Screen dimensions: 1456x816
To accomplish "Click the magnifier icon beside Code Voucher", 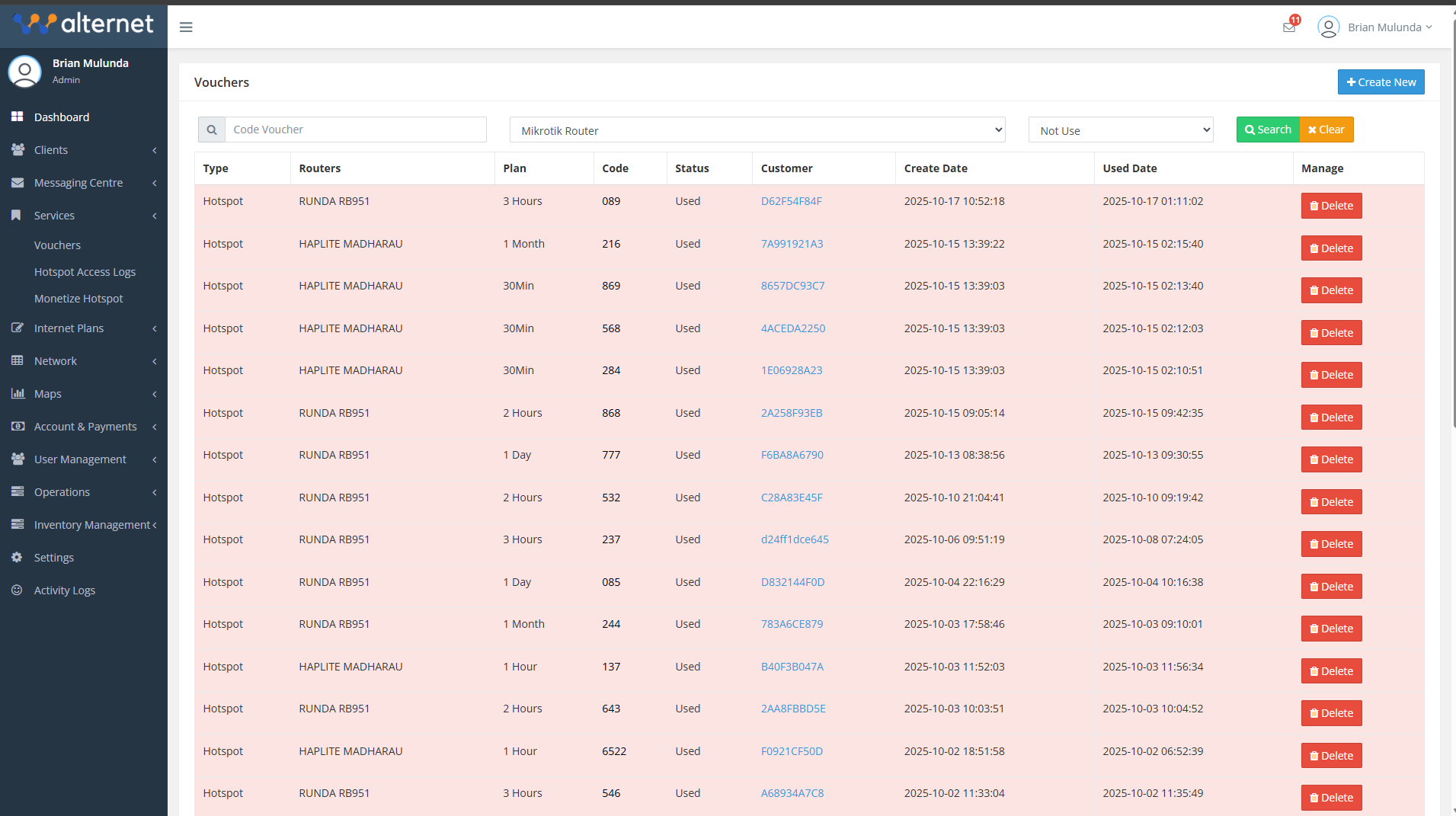I will coord(212,130).
